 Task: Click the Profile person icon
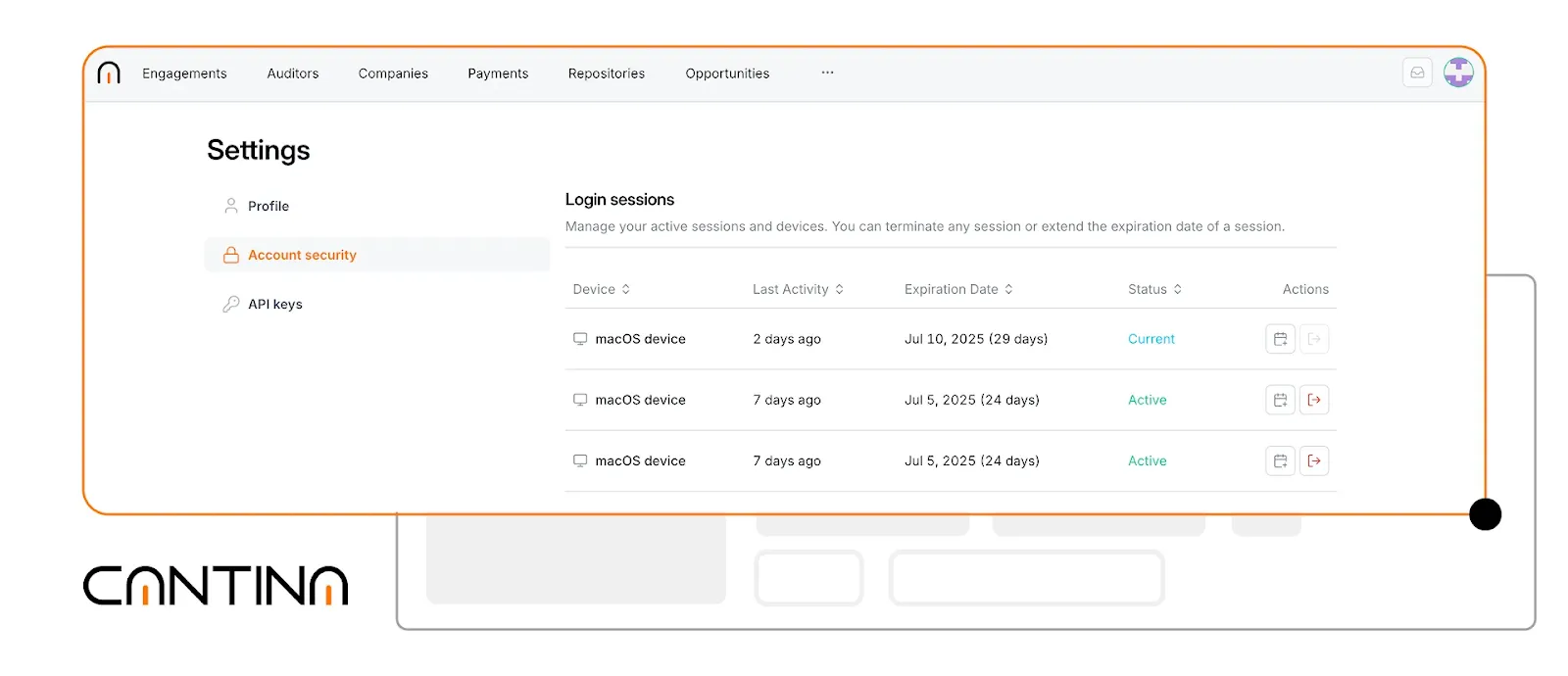click(231, 206)
